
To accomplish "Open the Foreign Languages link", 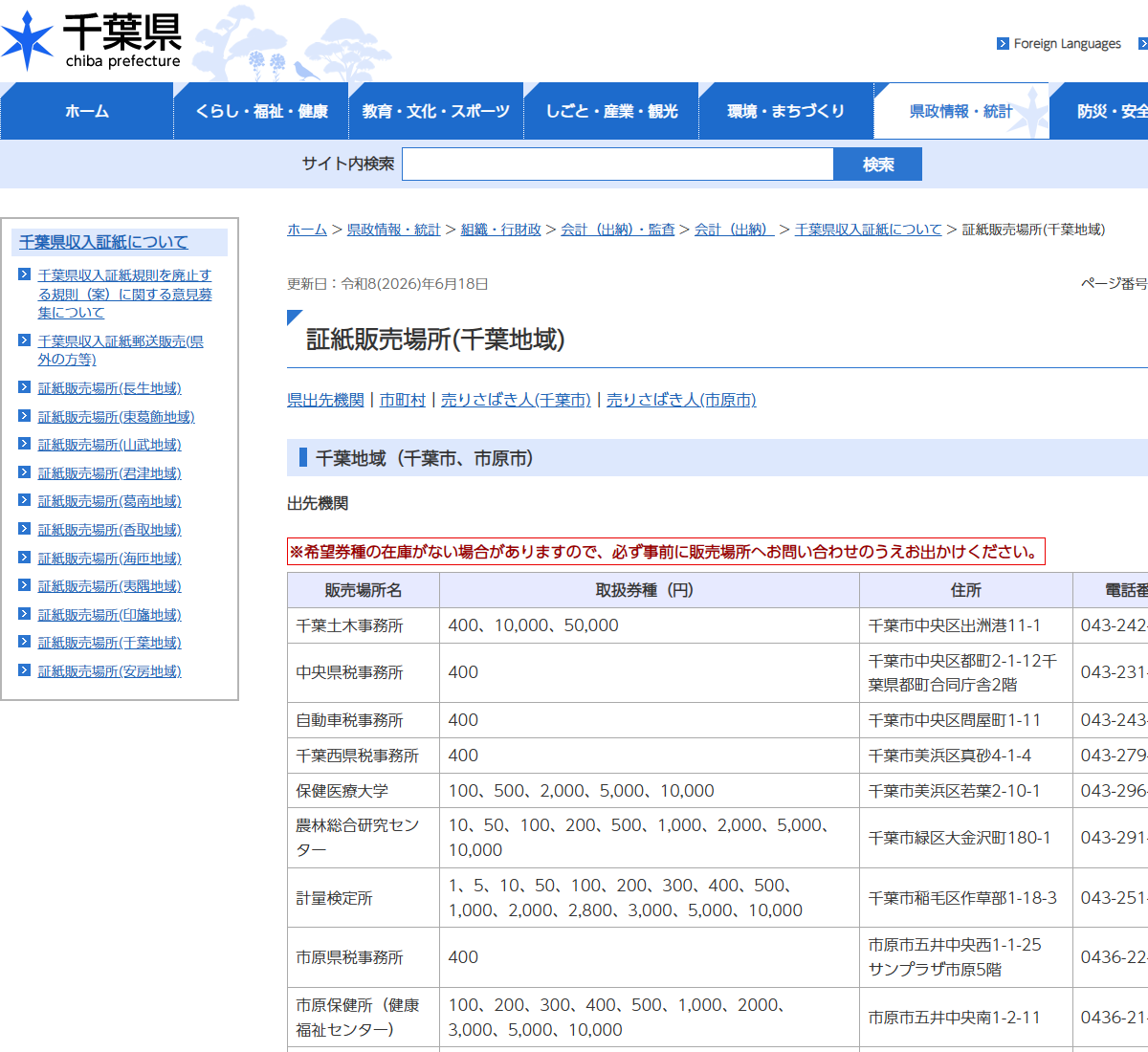I will (x=1067, y=44).
